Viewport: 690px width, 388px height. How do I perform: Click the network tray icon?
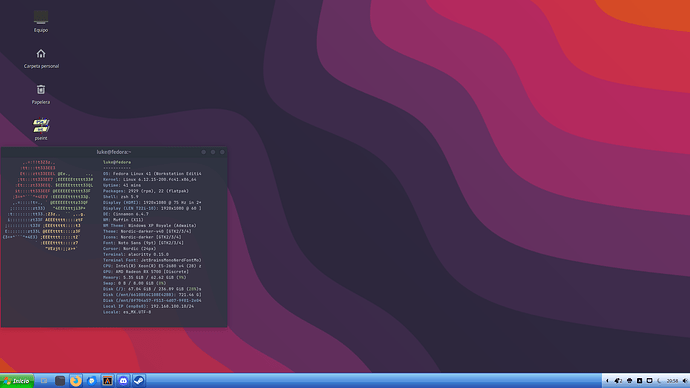coord(629,381)
